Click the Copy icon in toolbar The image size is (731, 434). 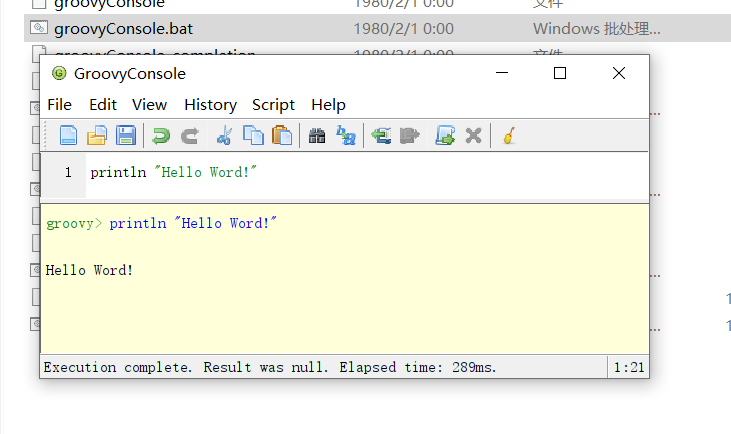coord(254,135)
